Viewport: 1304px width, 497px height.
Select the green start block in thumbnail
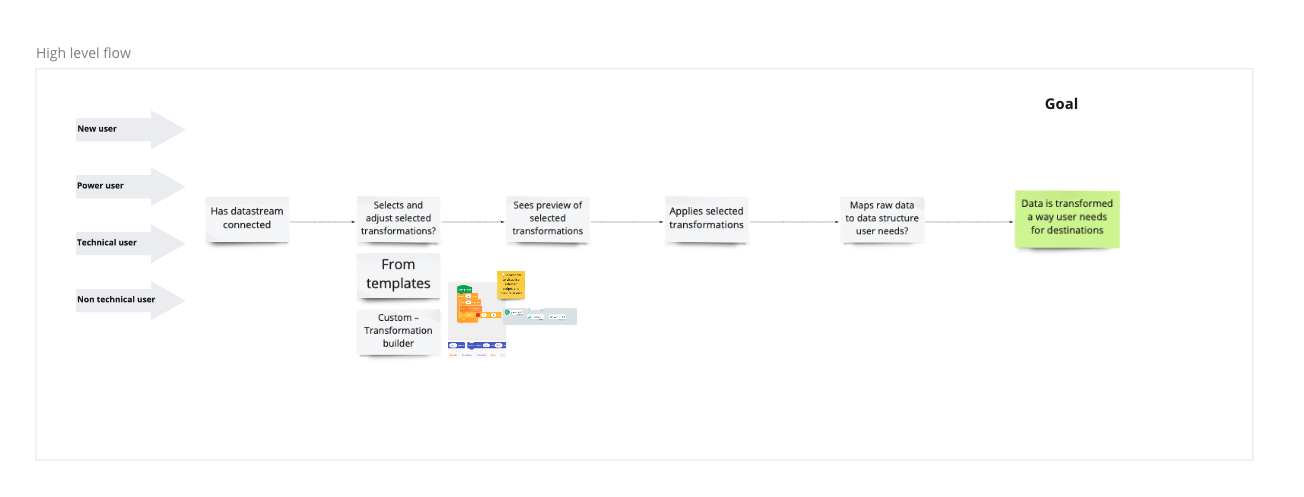[464, 290]
